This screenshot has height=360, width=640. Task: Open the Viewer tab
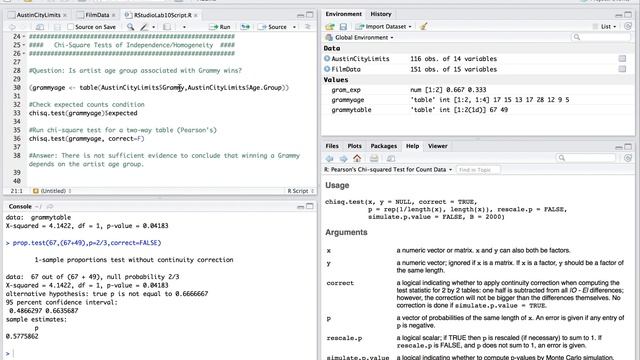(438, 146)
